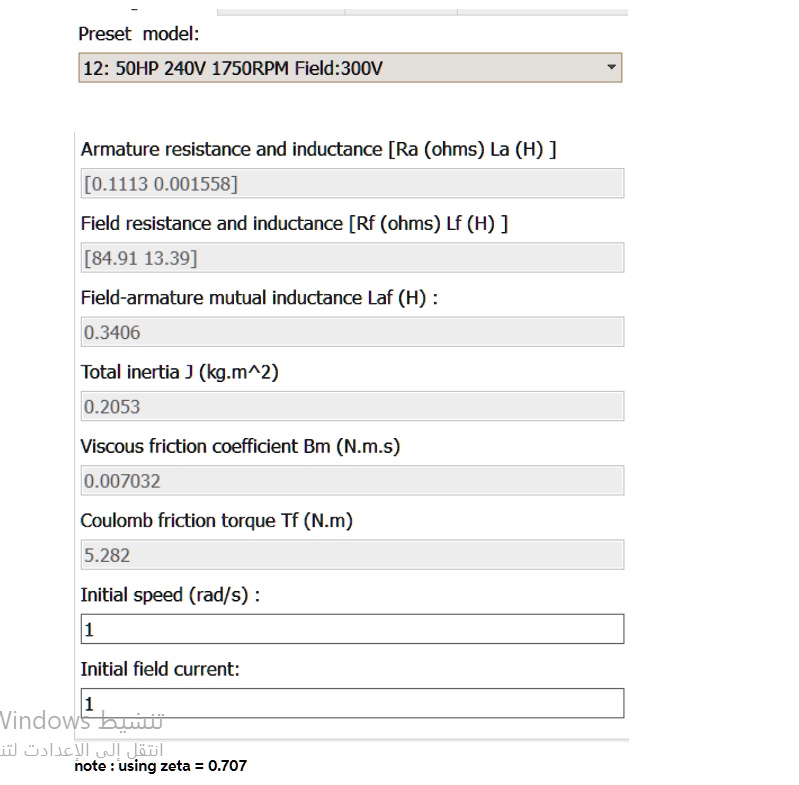Select the field Rf Lf value box
799x785 pixels.
352,258
